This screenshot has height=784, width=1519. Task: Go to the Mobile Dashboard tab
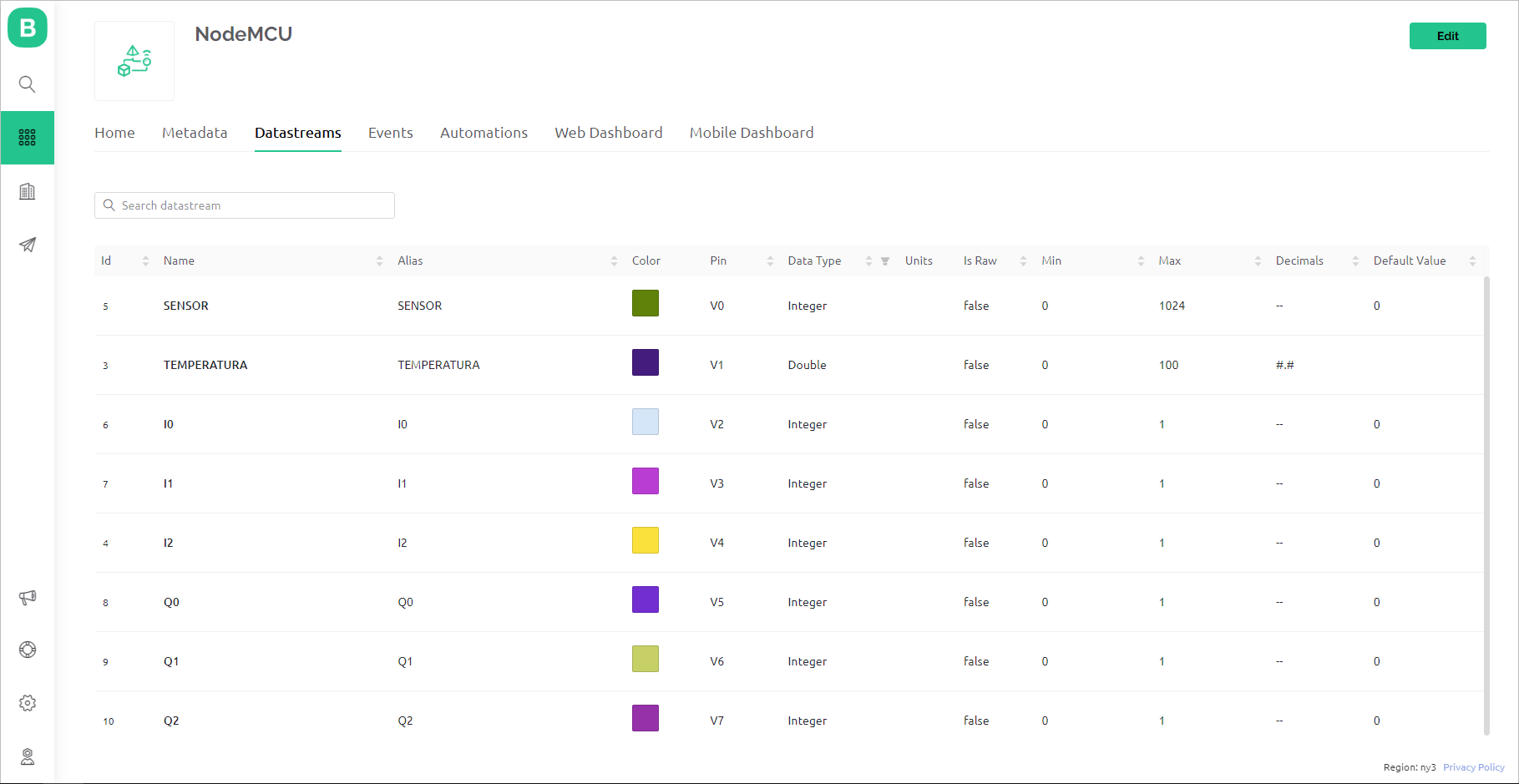[752, 133]
